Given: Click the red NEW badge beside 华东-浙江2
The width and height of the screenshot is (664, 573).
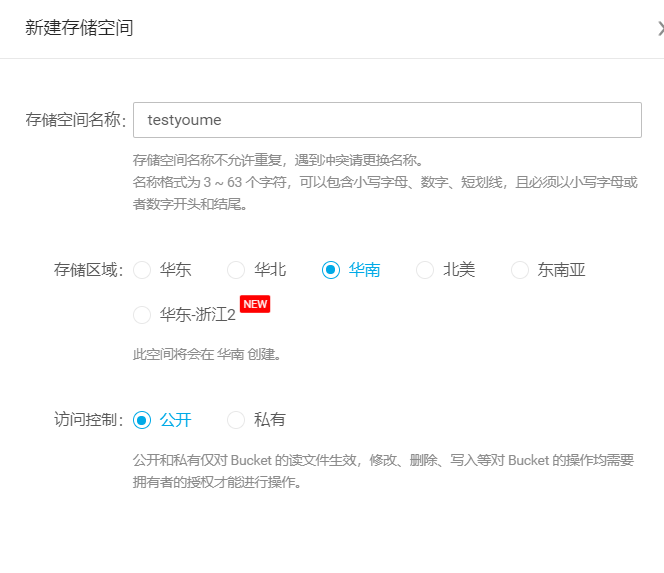Looking at the screenshot, I should click(255, 304).
